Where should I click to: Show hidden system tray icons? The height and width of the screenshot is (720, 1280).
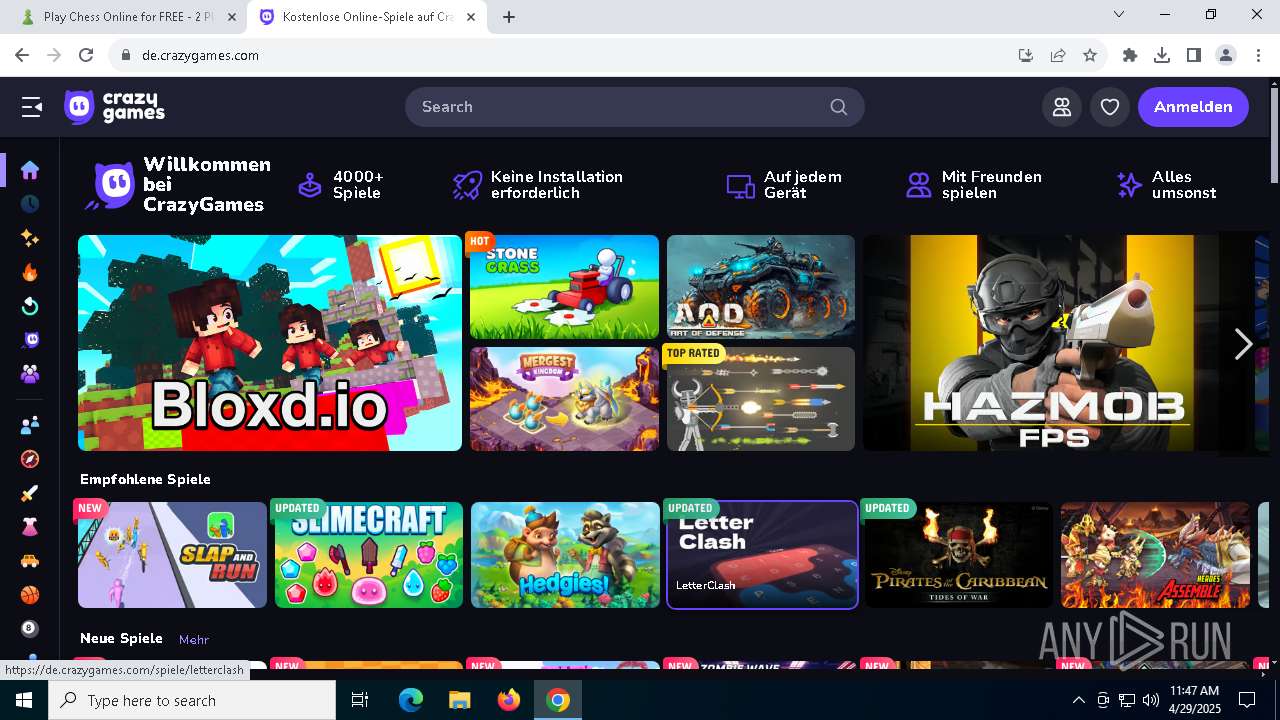1078,700
